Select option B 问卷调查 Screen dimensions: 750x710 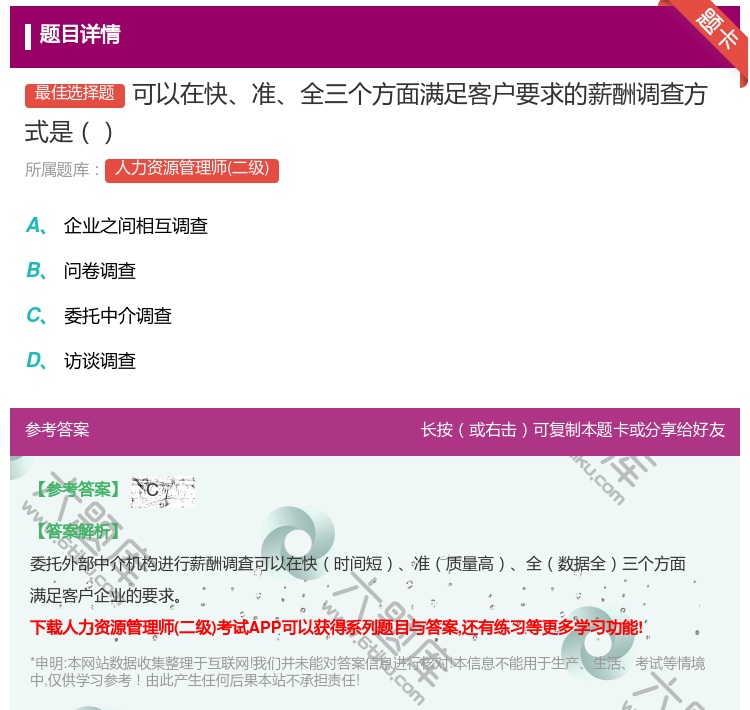click(81, 271)
